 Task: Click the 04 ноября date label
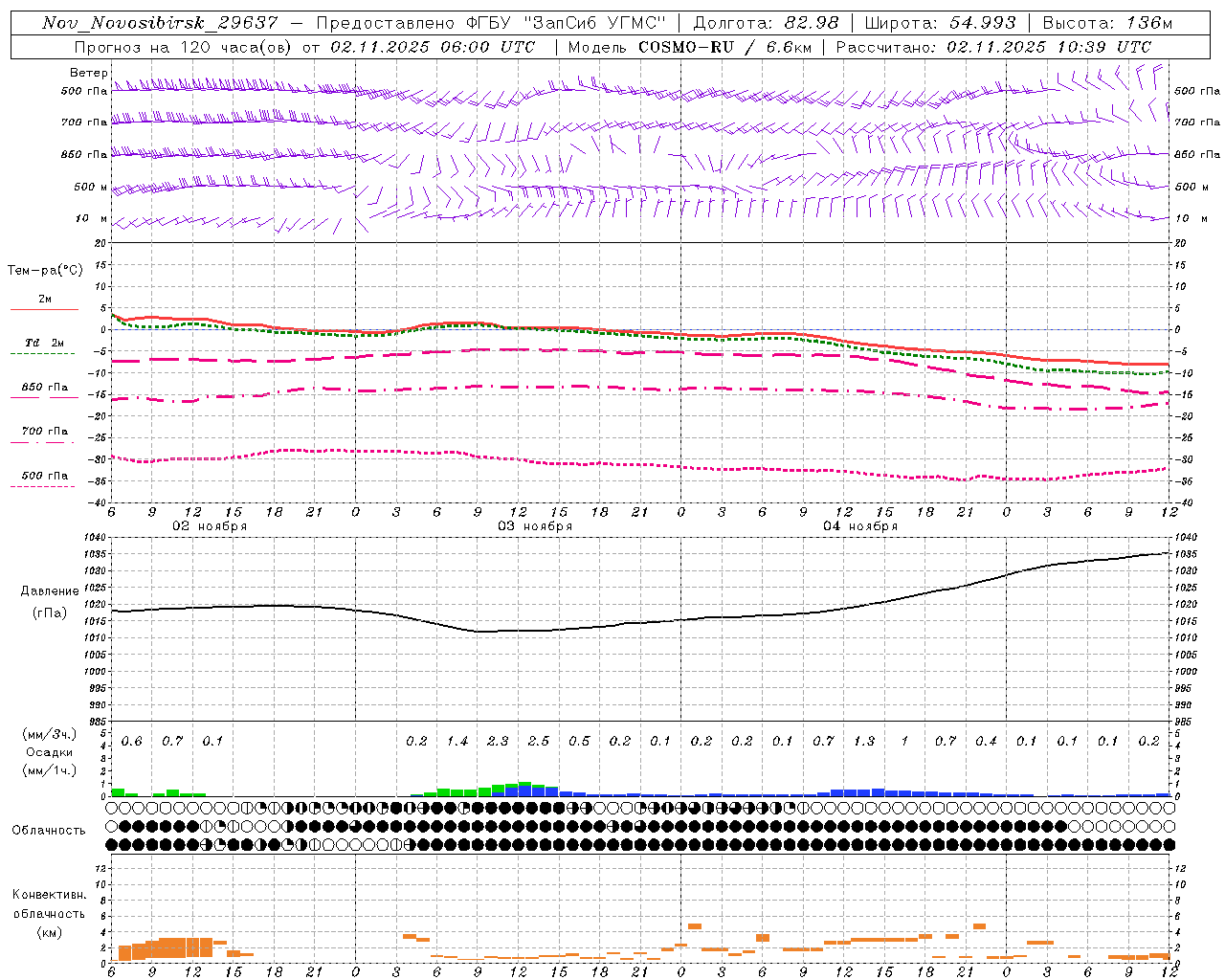pos(860,526)
